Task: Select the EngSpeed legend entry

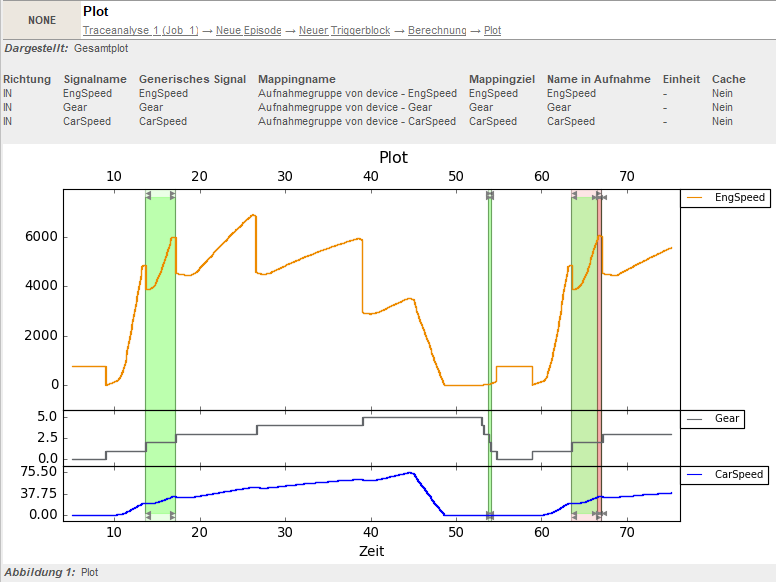Action: click(x=725, y=198)
